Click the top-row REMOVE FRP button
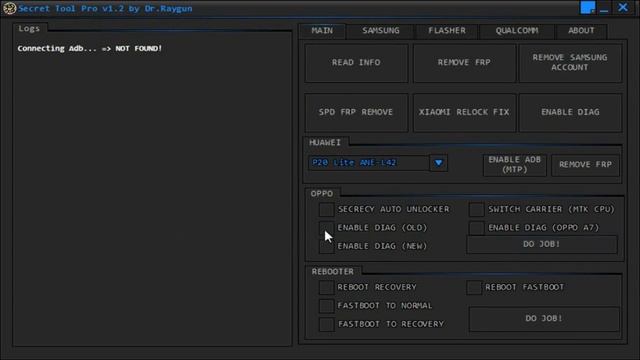The image size is (640, 360). pyautogui.click(x=464, y=63)
